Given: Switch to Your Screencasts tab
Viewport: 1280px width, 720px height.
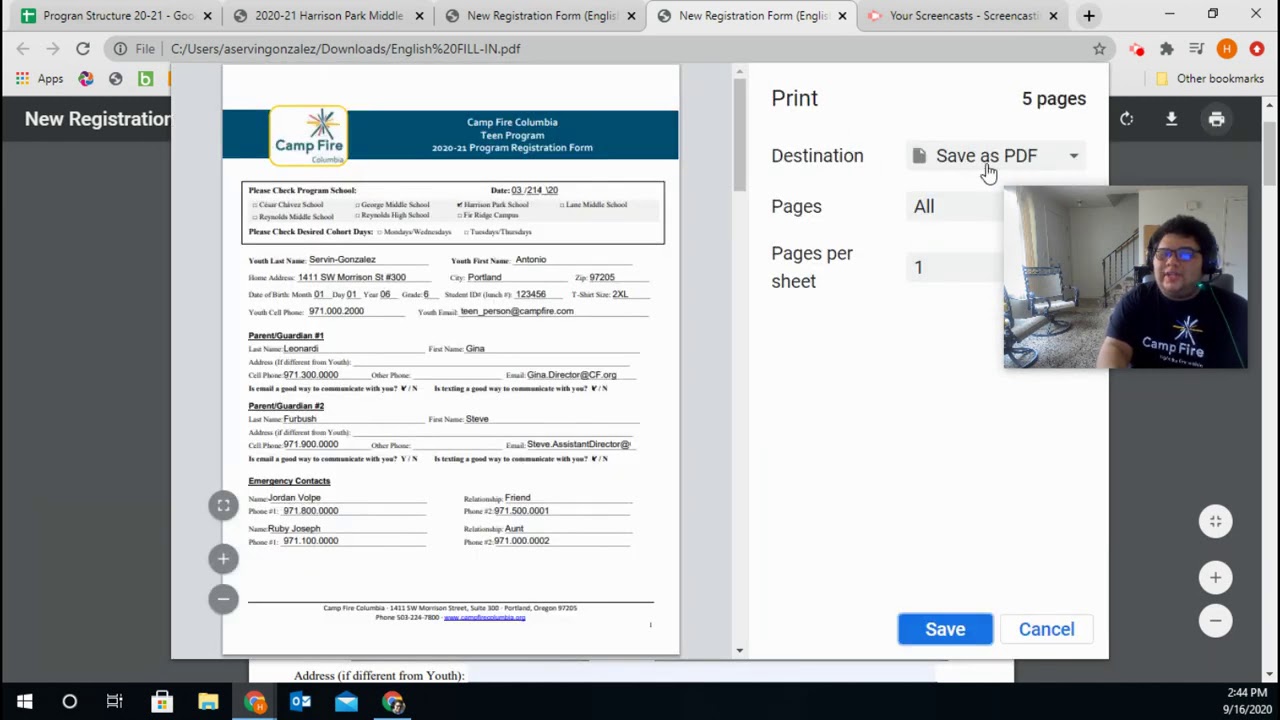Looking at the screenshot, I should click(x=962, y=16).
